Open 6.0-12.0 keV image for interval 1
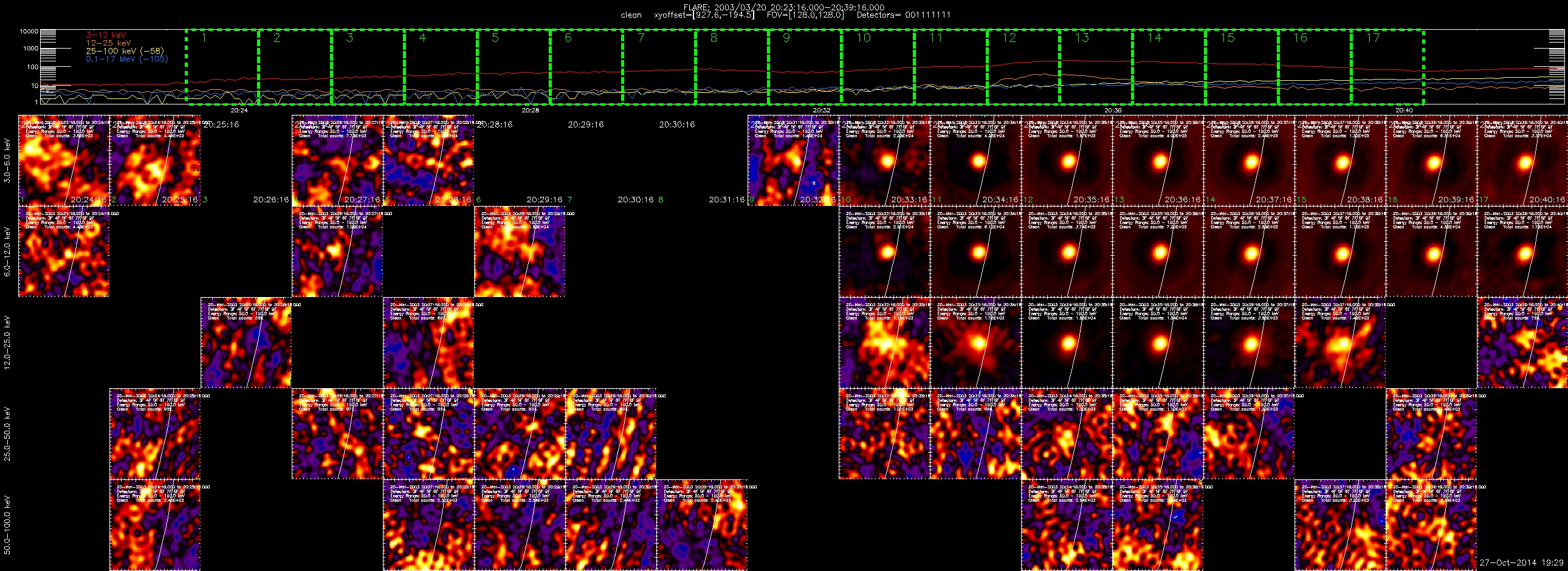The width and height of the screenshot is (1568, 571). click(64, 251)
